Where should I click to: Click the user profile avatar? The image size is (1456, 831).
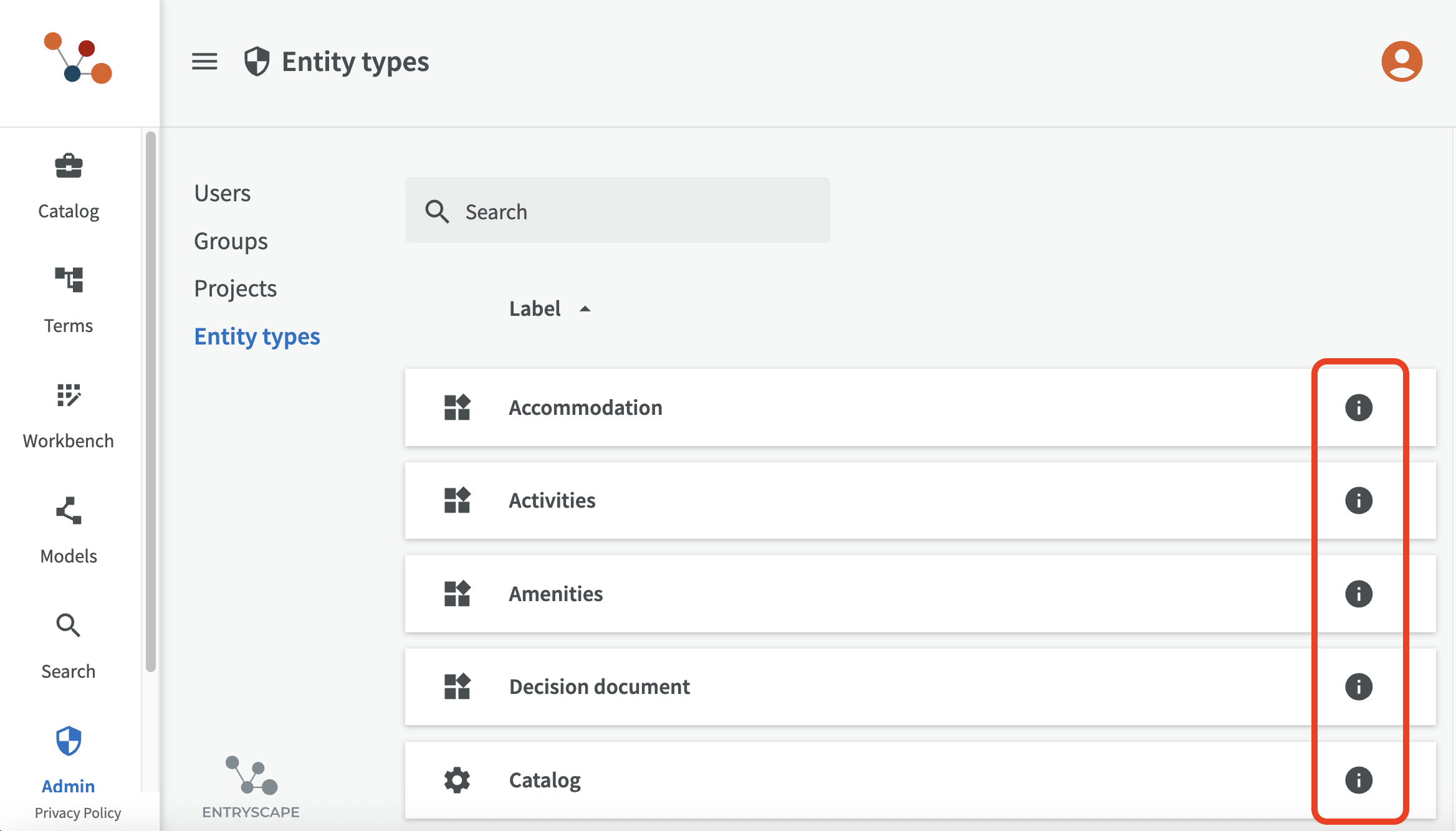pos(1401,62)
